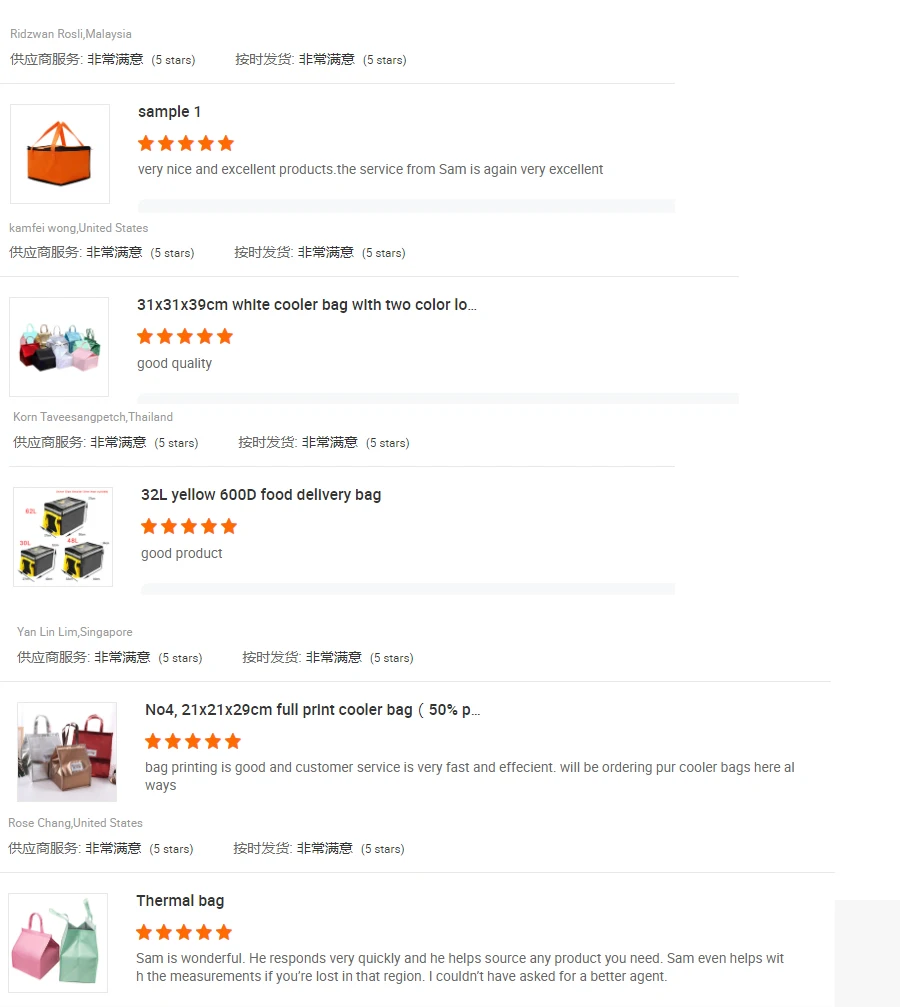
Task: Open the yellow food delivery bags thumbnail
Action: point(63,537)
